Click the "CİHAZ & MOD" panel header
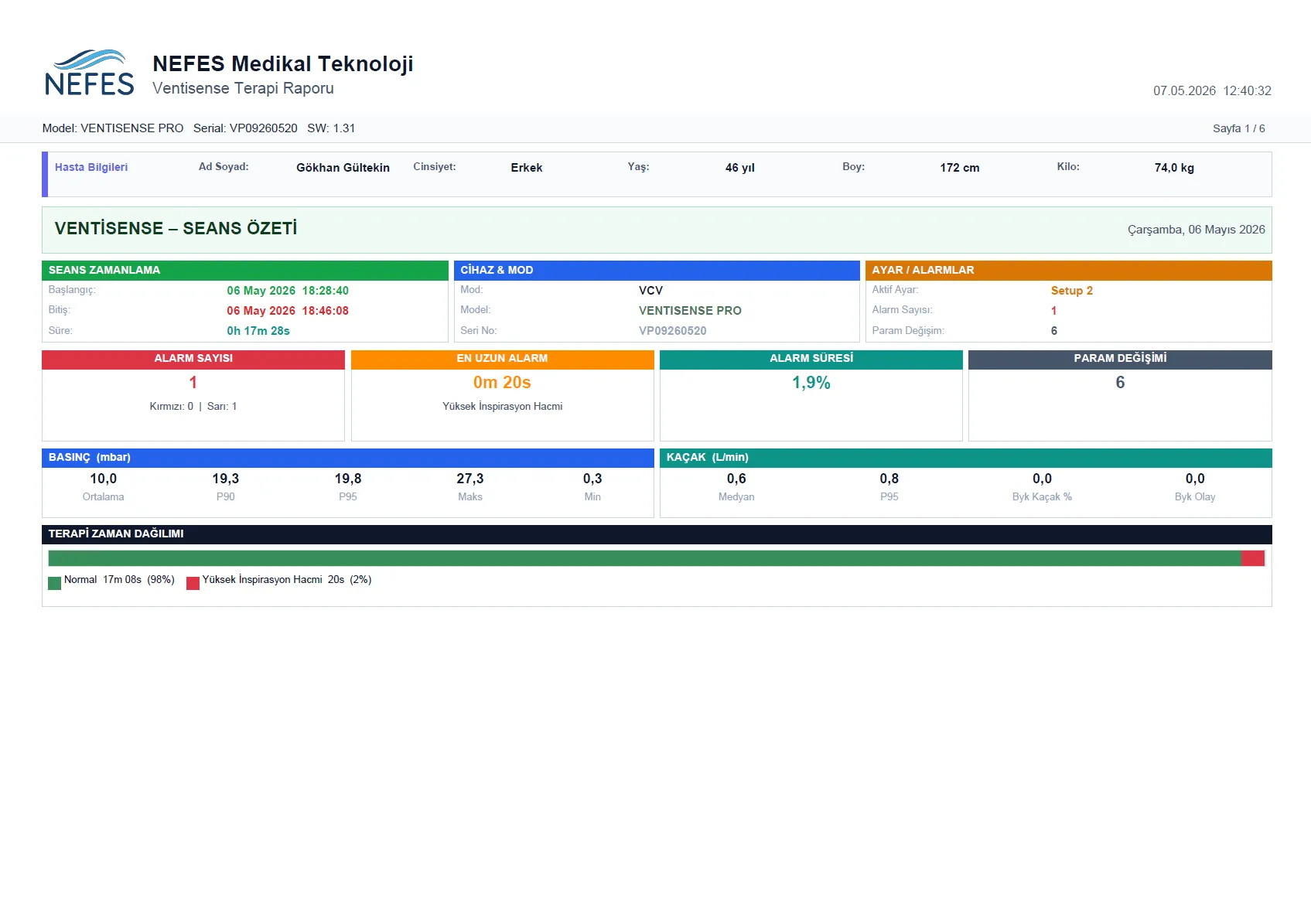The image size is (1311, 924). coord(657,270)
